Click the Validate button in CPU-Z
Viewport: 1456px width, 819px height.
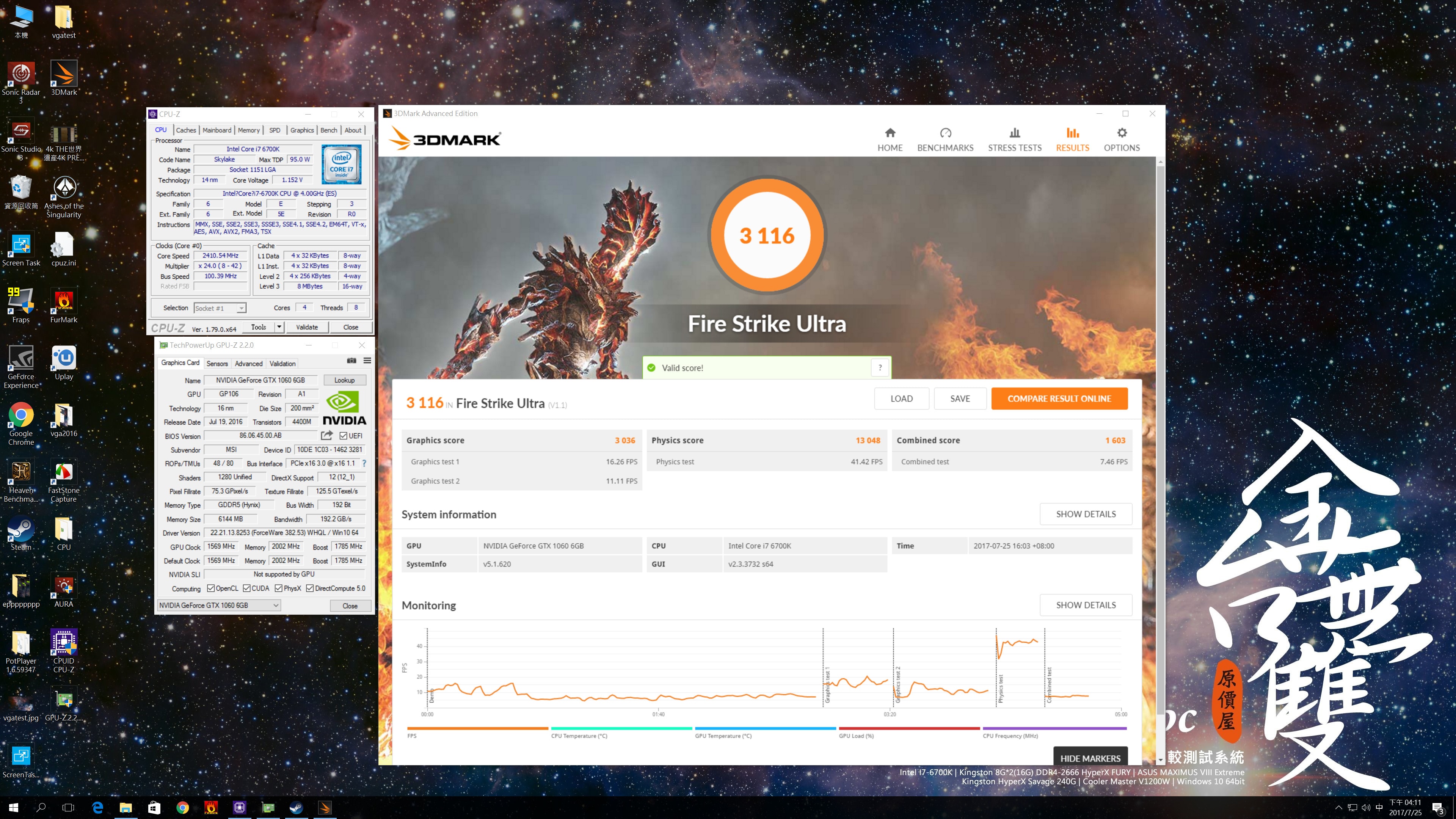point(307,327)
